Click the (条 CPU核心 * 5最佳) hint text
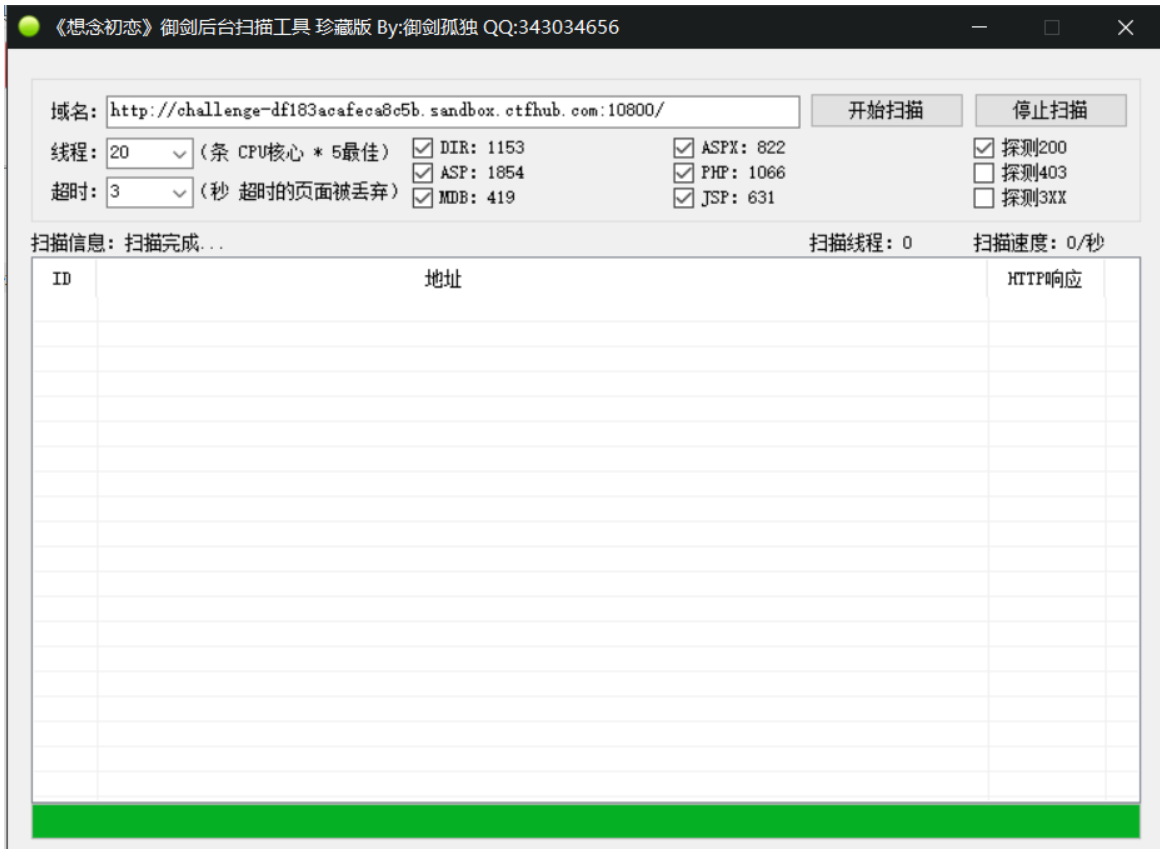The image size is (1160, 856). click(294, 152)
